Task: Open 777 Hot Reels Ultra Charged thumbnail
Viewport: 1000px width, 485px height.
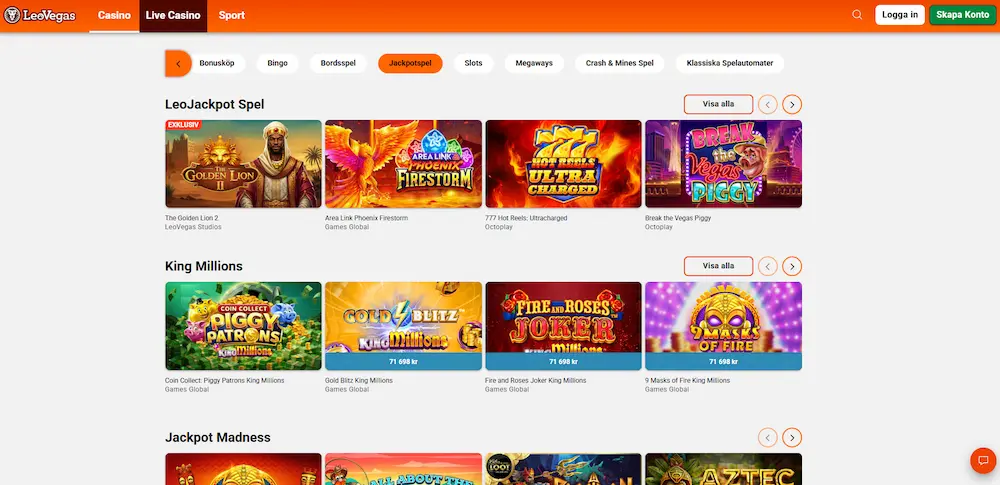Action: pyautogui.click(x=563, y=164)
